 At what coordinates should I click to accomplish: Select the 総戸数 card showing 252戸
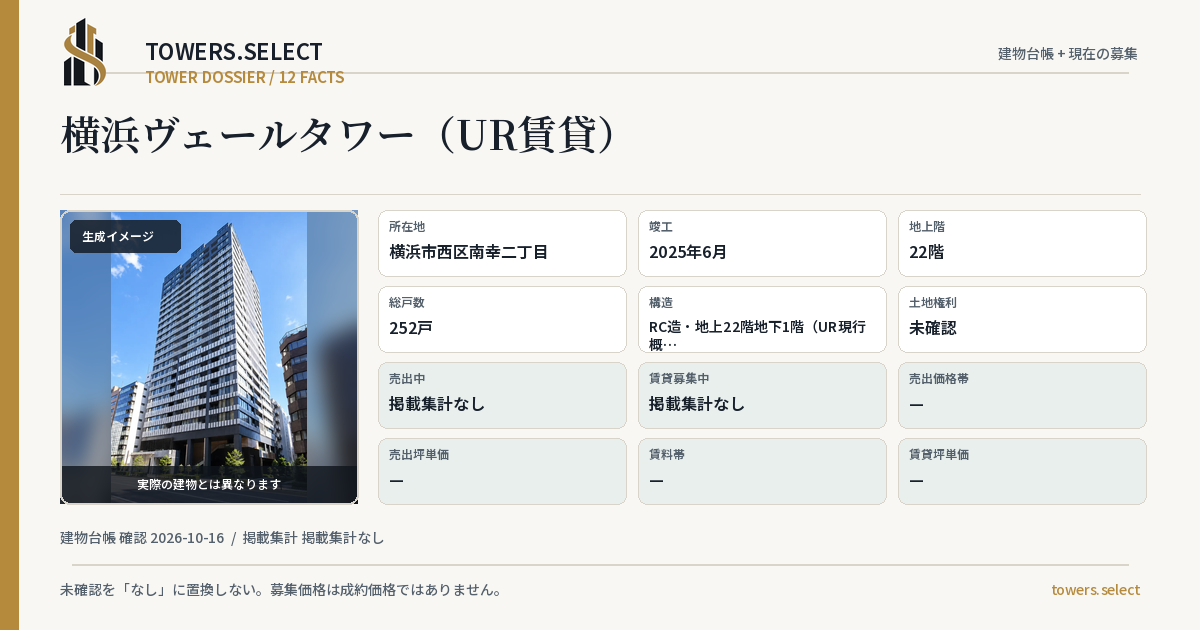502,319
